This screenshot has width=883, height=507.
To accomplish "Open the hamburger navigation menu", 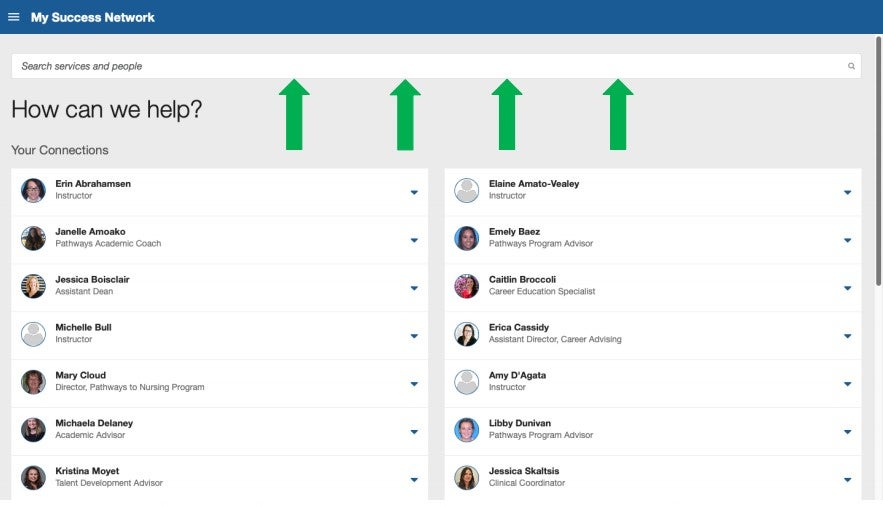I will tap(14, 17).
